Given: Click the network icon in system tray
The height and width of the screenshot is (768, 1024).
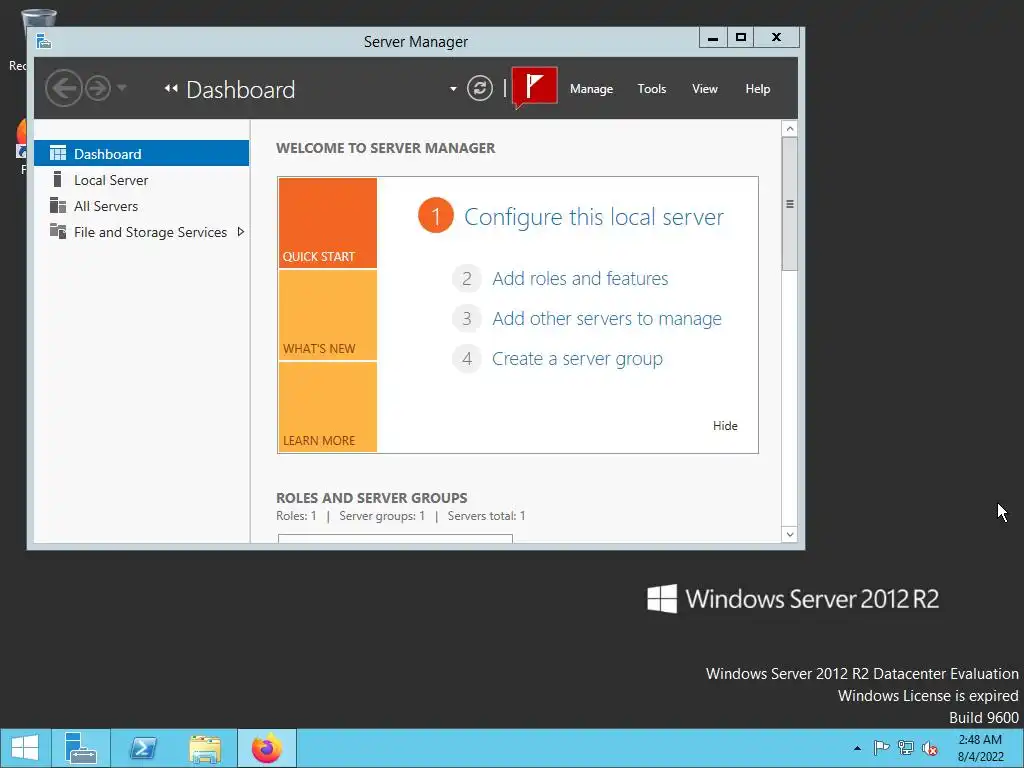Looking at the screenshot, I should coord(906,748).
